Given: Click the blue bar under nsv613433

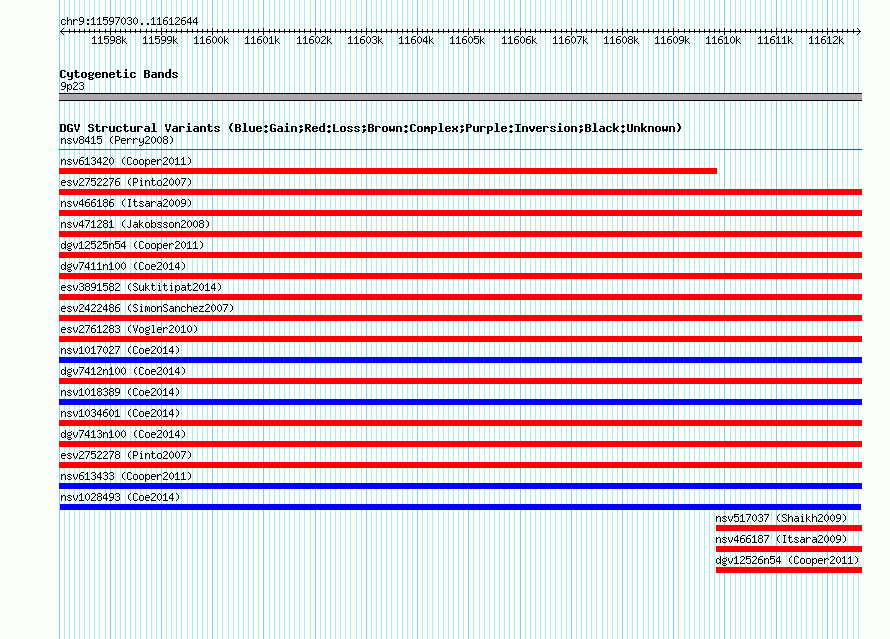Looking at the screenshot, I should 461,486.
